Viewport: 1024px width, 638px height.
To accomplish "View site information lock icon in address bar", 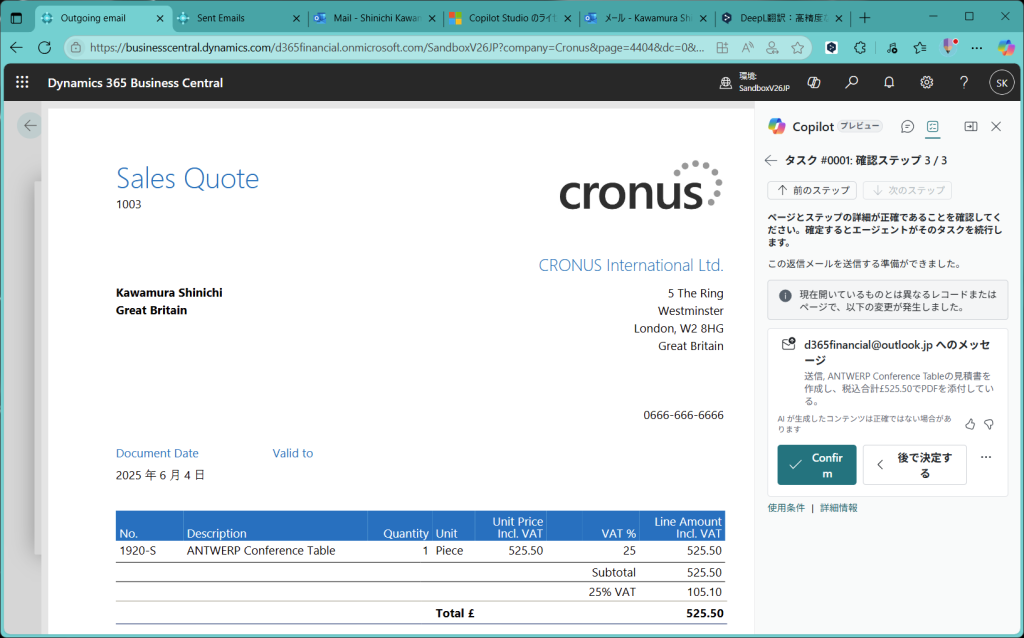I will tap(76, 48).
